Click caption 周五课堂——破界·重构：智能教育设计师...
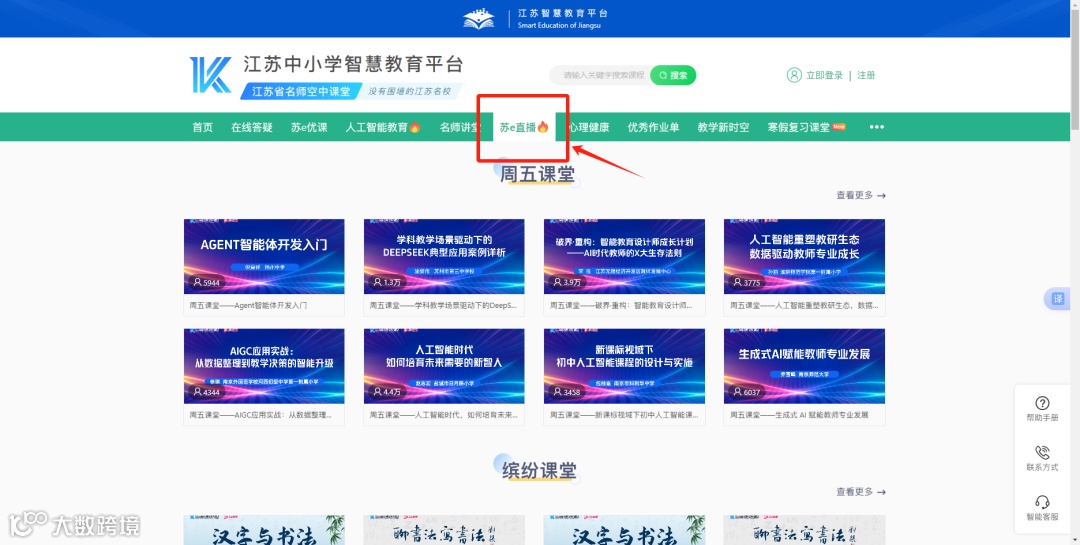Image resolution: width=1080 pixels, height=545 pixels. coord(623,305)
